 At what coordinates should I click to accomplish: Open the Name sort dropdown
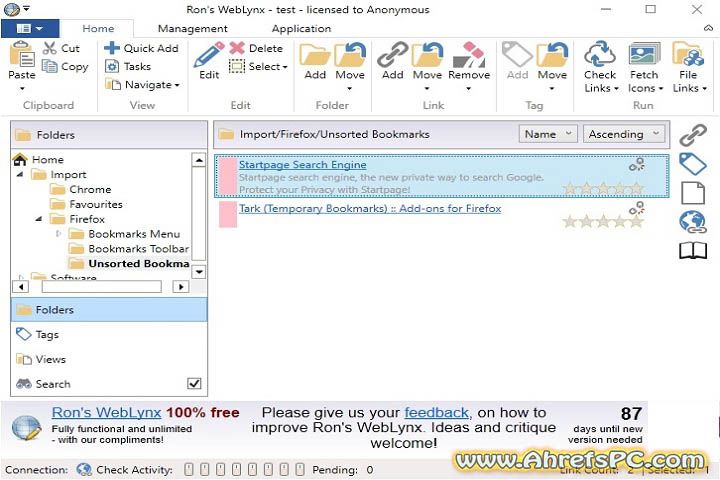pyautogui.click(x=548, y=134)
